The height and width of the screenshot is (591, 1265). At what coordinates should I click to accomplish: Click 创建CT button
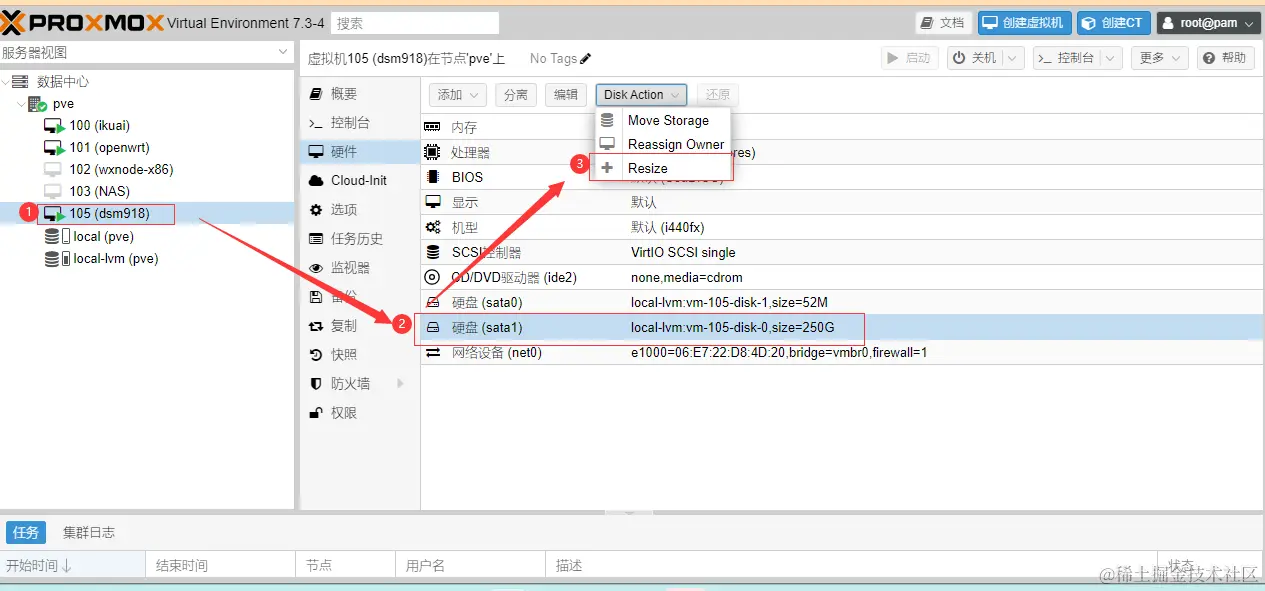(1113, 22)
